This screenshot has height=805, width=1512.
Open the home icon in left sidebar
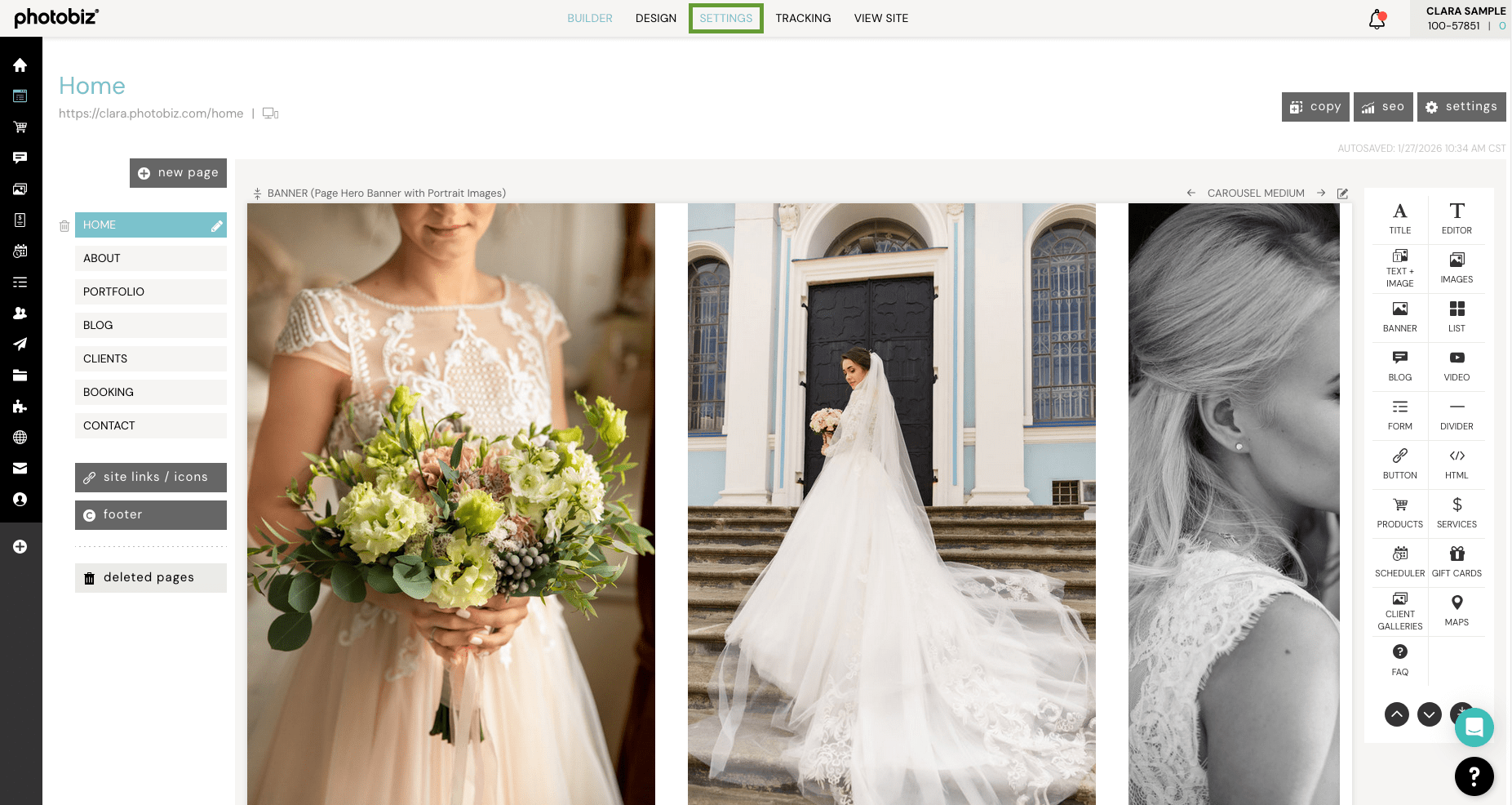[x=20, y=64]
